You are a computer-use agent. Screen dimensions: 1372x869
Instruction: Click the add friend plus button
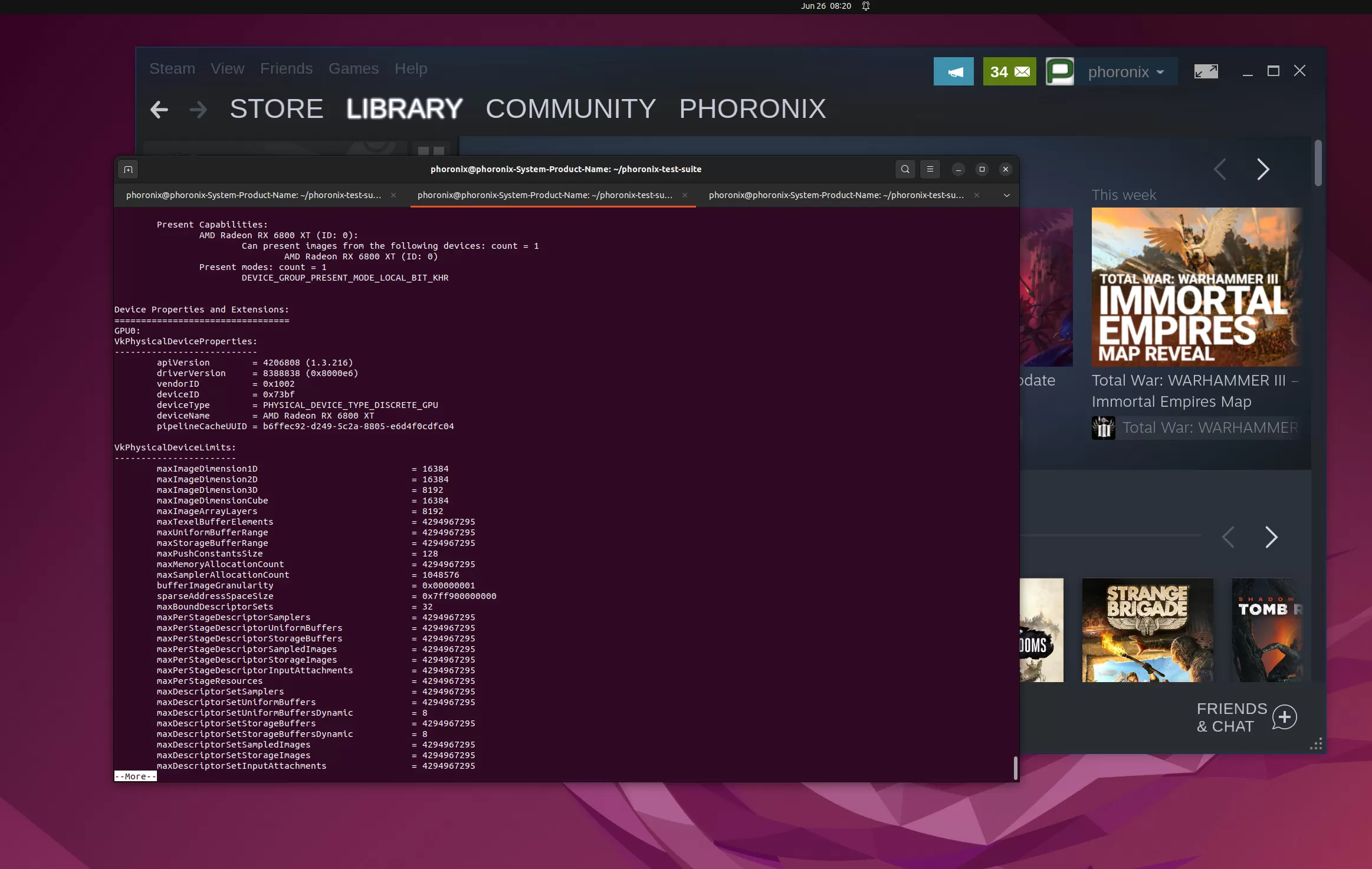[1285, 716]
